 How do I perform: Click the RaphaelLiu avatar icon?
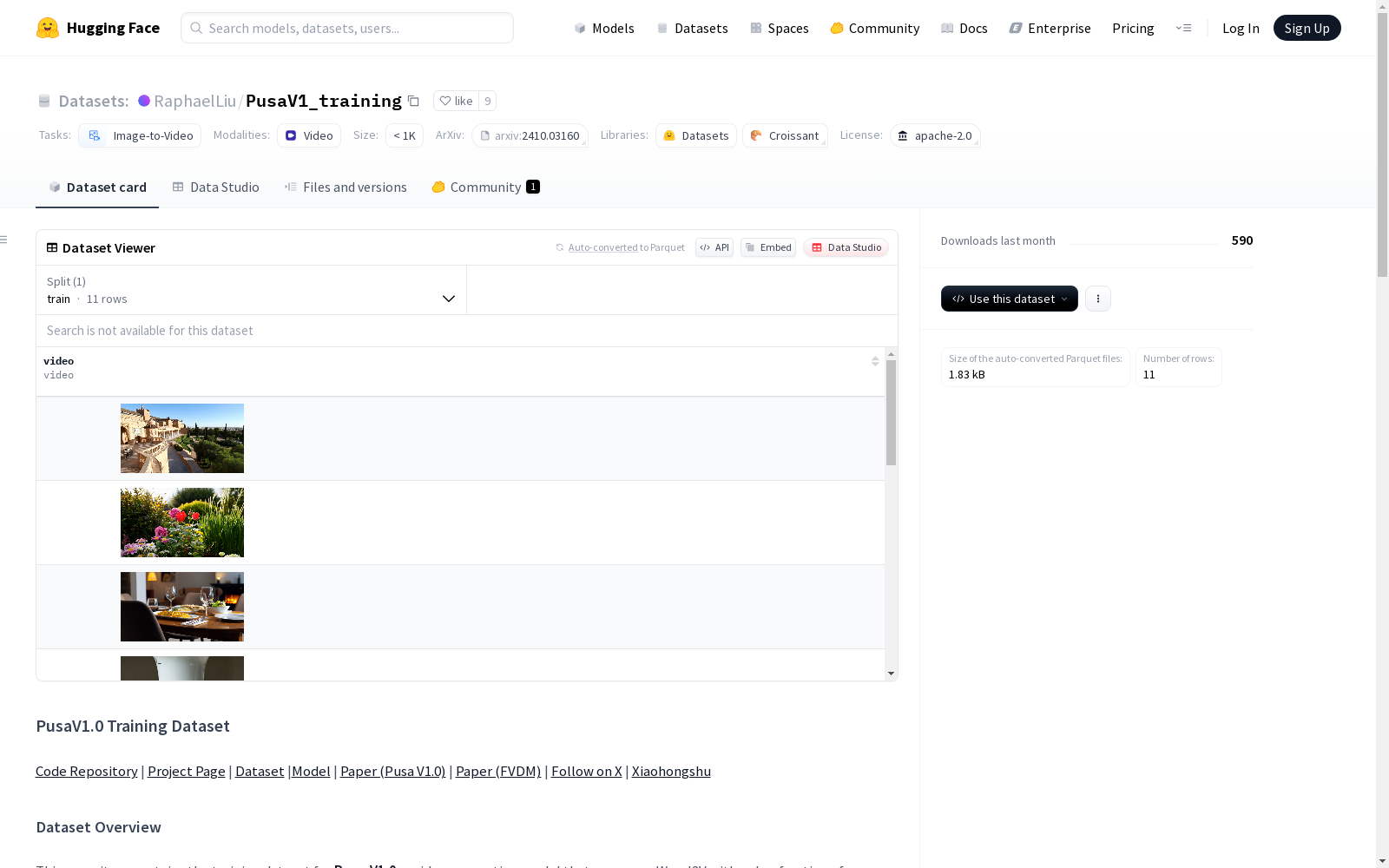[144, 101]
